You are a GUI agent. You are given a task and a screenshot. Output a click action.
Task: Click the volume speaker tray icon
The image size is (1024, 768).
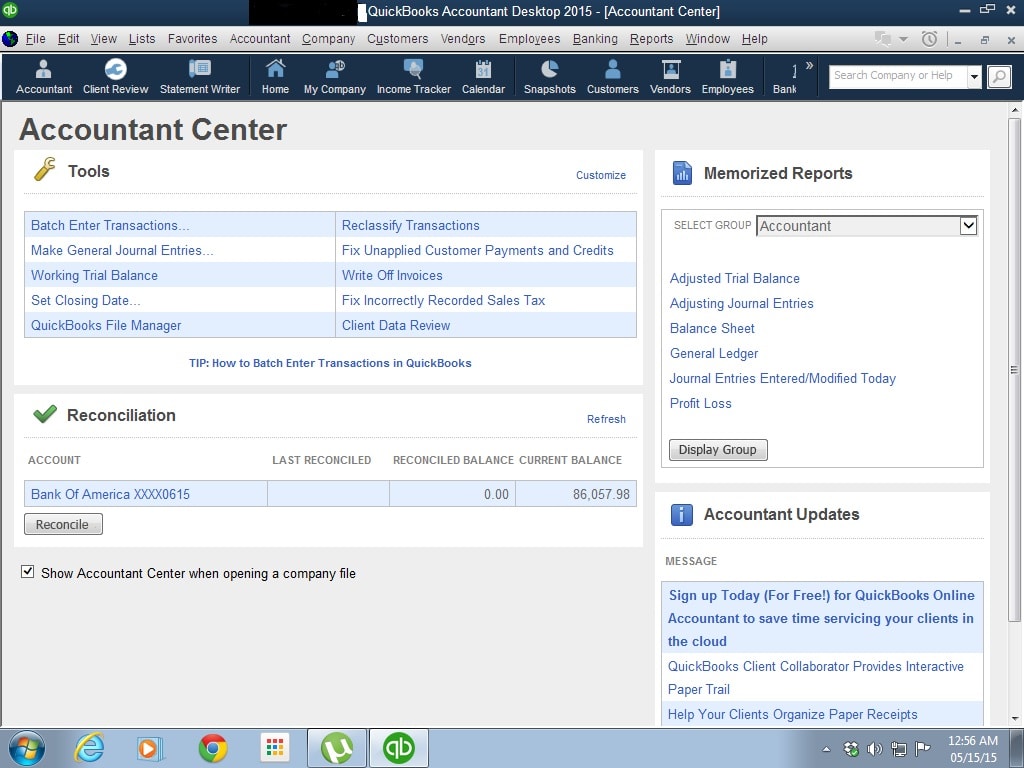point(874,749)
